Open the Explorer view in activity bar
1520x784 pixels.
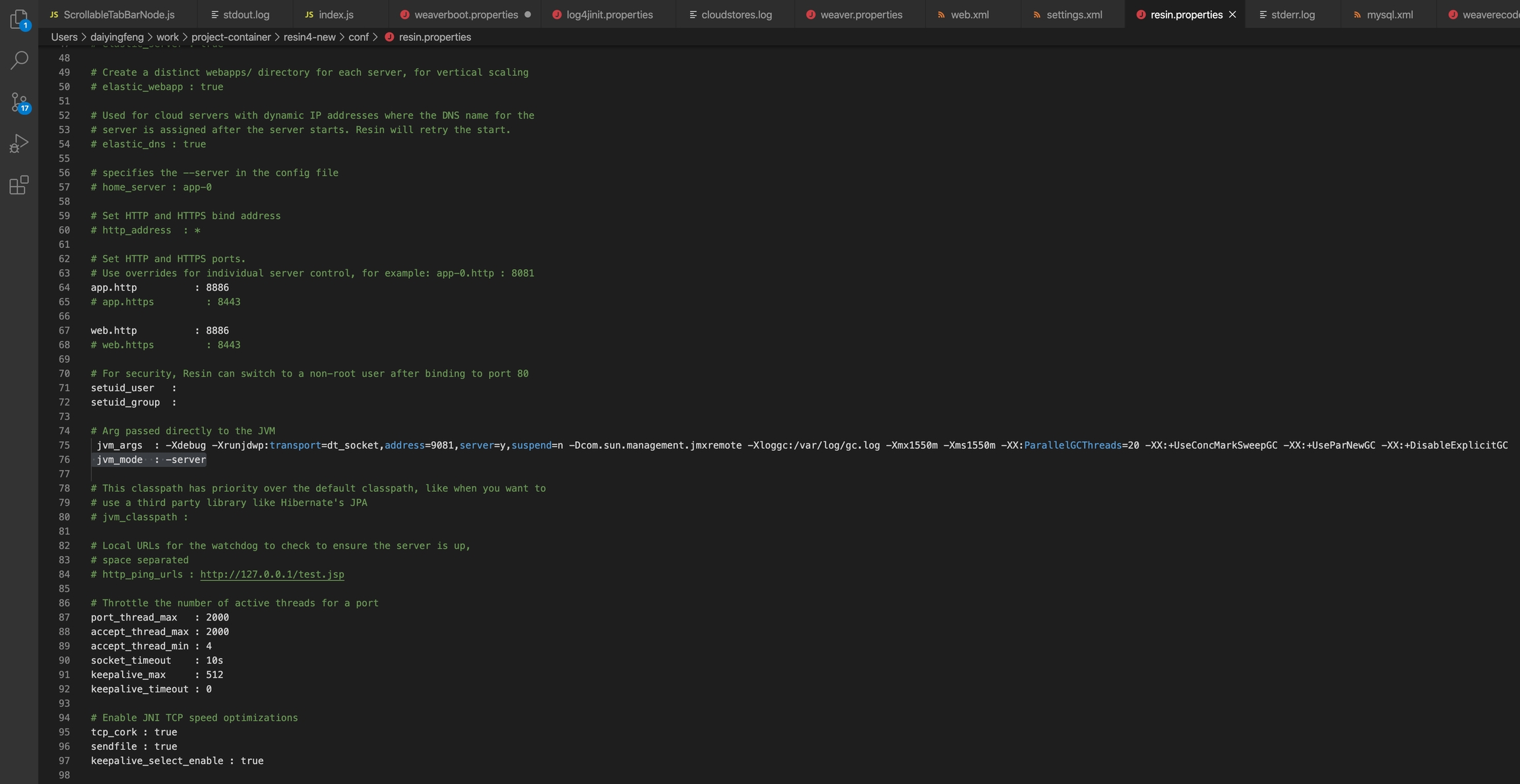pyautogui.click(x=19, y=19)
